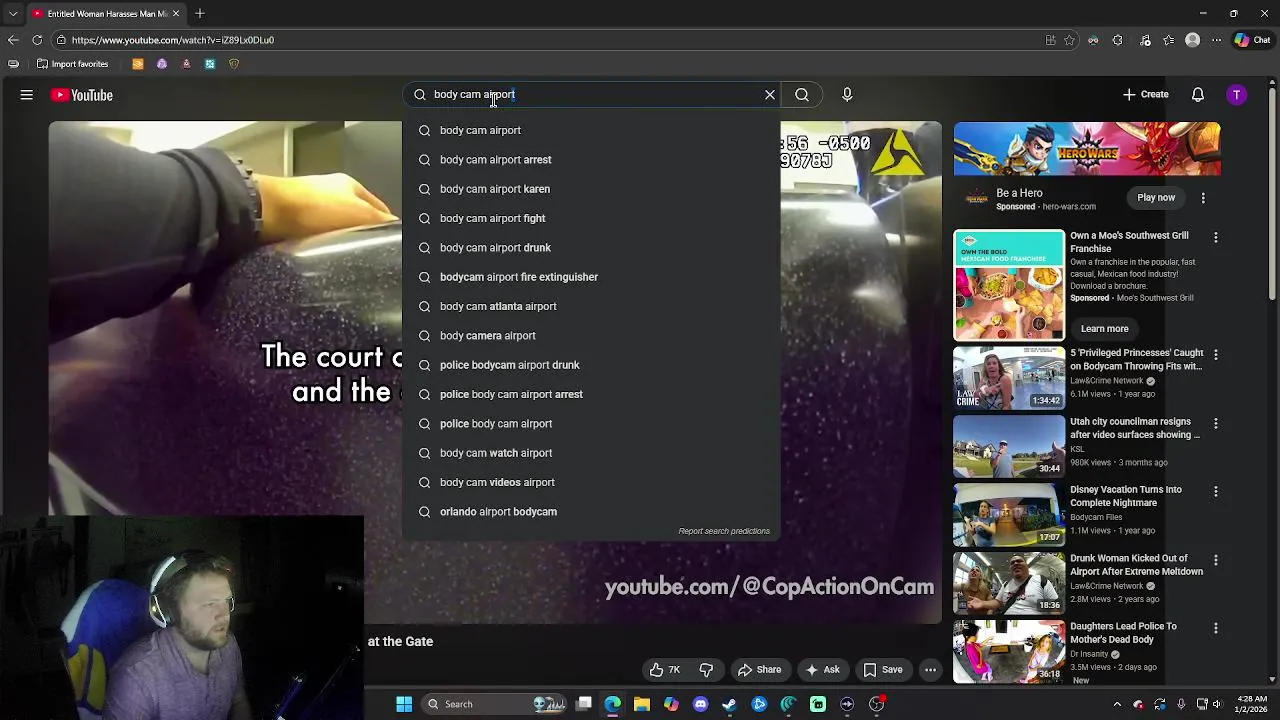Open File Explorer from taskbar

pos(642,704)
